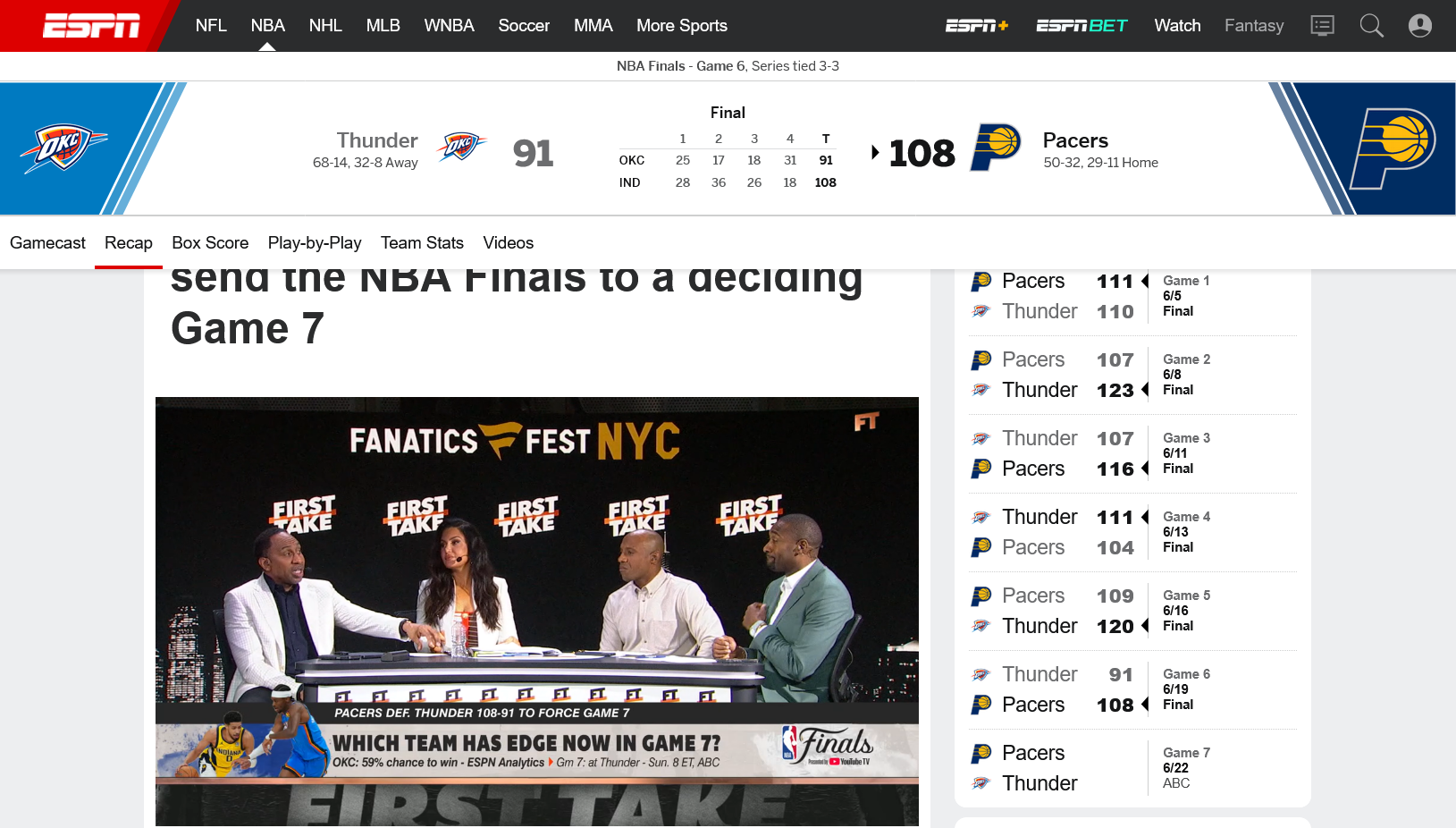Click Pacers logo in Game 5 row
The image size is (1456, 828).
point(981,596)
